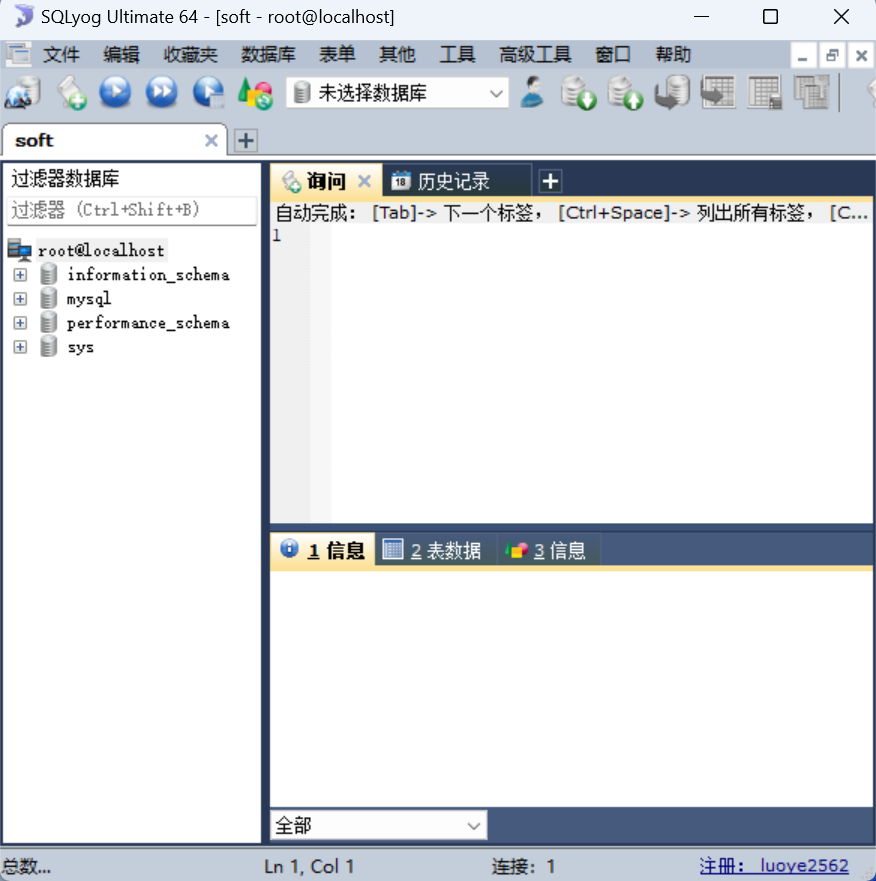Image resolution: width=876 pixels, height=881 pixels.
Task: Expand the mysql database tree node
Action: point(20,299)
